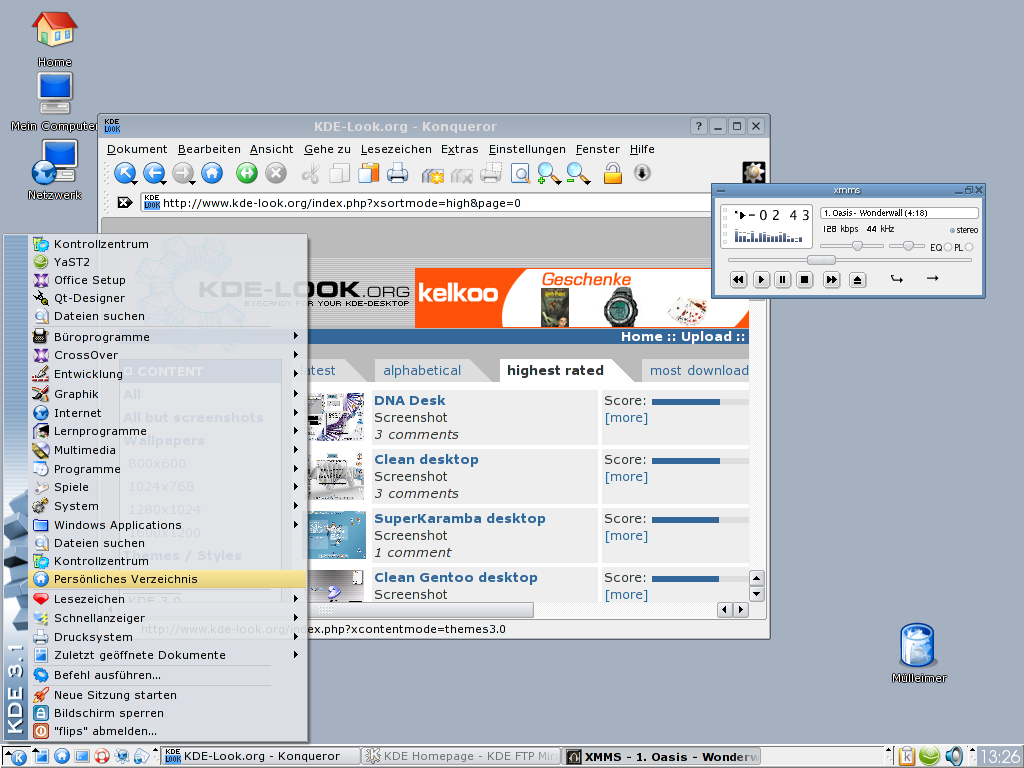Click the DNA Desk screenshot thumbnail
The height and width of the screenshot is (768, 1024).
(x=336, y=417)
